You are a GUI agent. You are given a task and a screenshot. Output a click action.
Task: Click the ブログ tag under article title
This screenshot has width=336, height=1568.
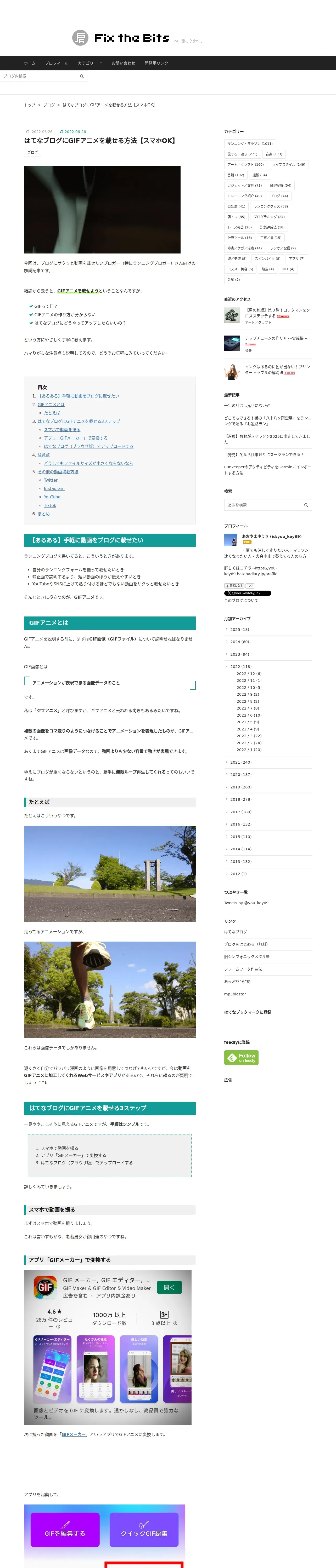(33, 152)
